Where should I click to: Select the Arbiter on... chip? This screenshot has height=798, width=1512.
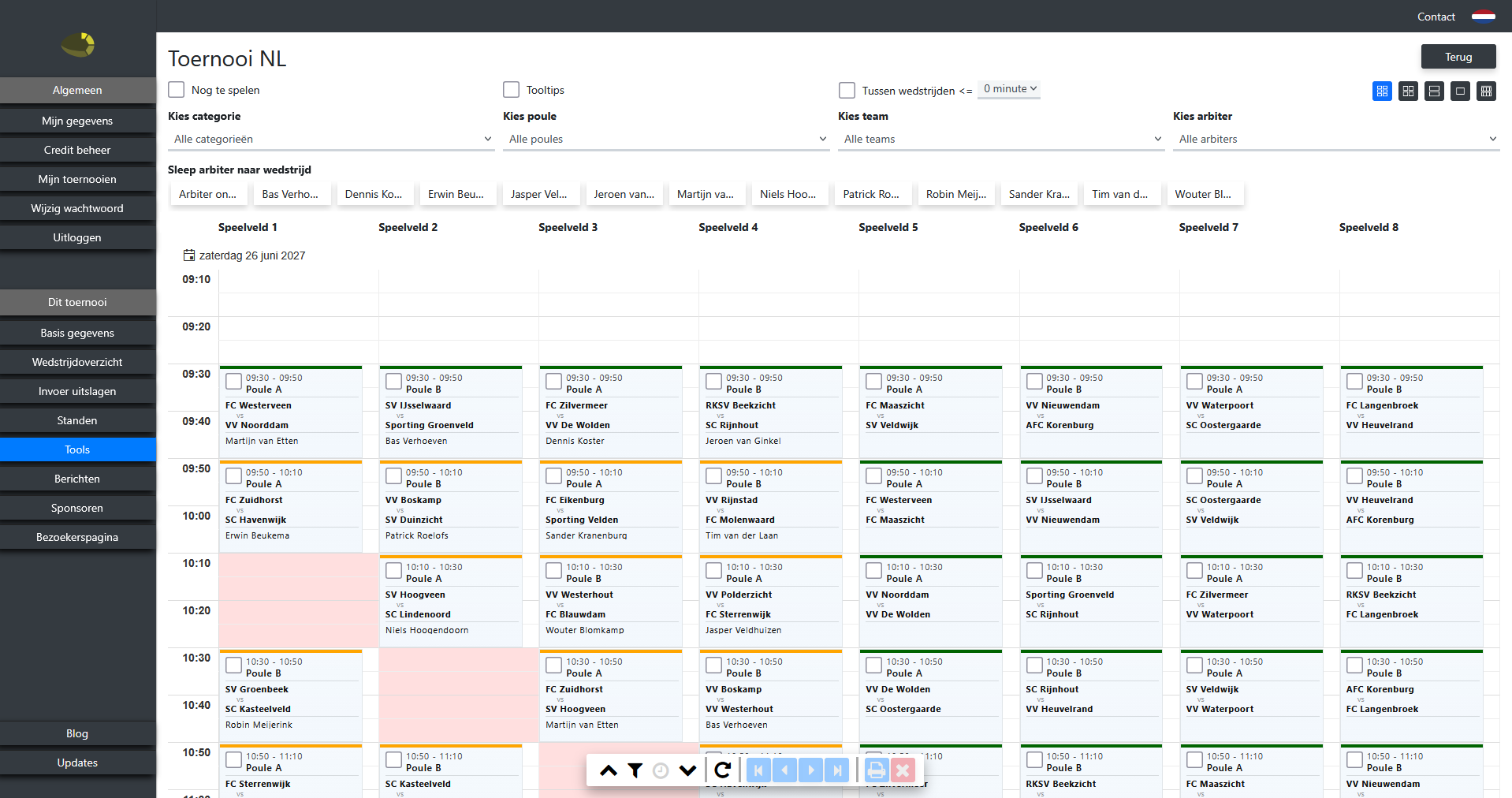coord(207,194)
